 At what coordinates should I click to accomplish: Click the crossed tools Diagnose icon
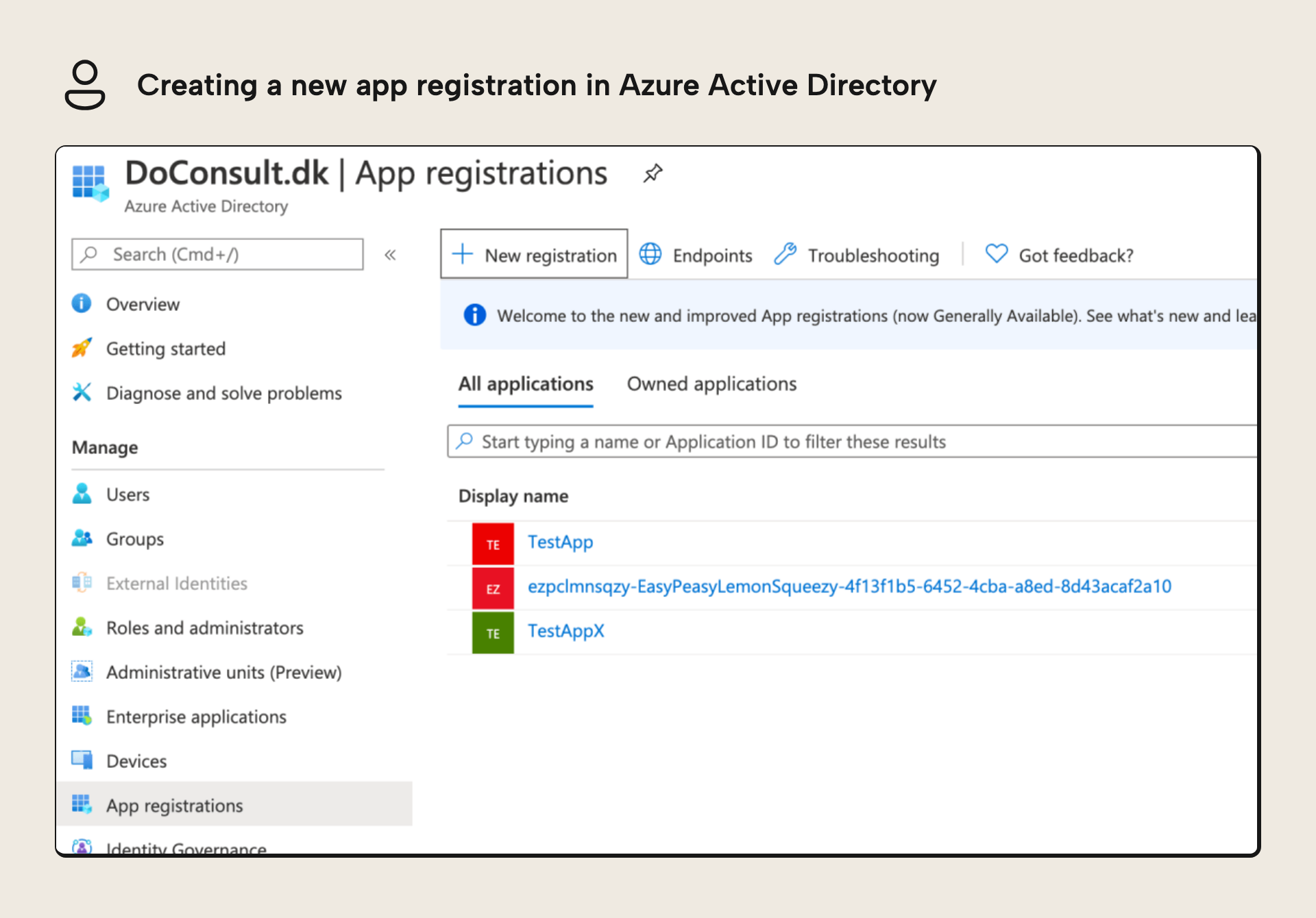82,392
